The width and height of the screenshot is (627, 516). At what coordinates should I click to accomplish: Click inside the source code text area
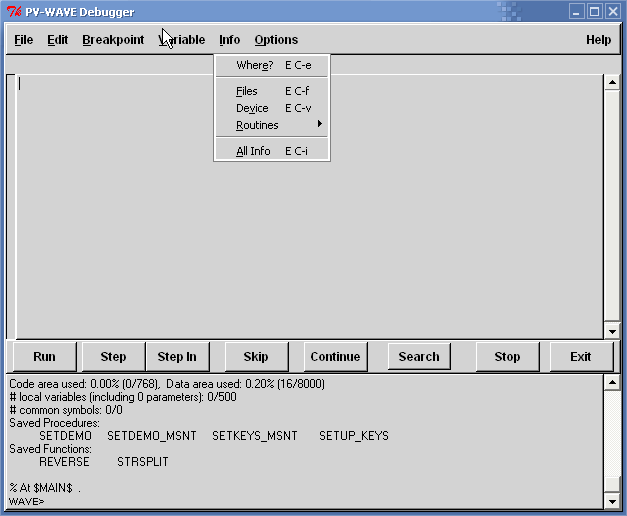(x=309, y=207)
